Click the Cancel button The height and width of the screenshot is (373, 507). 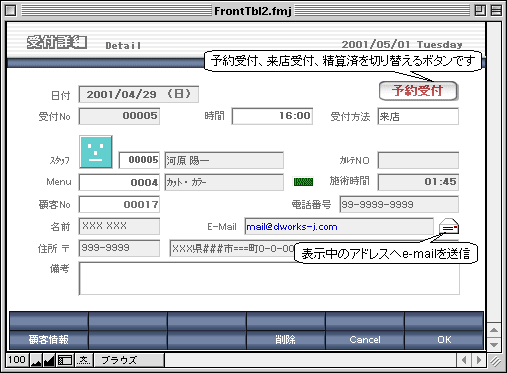tap(365, 340)
